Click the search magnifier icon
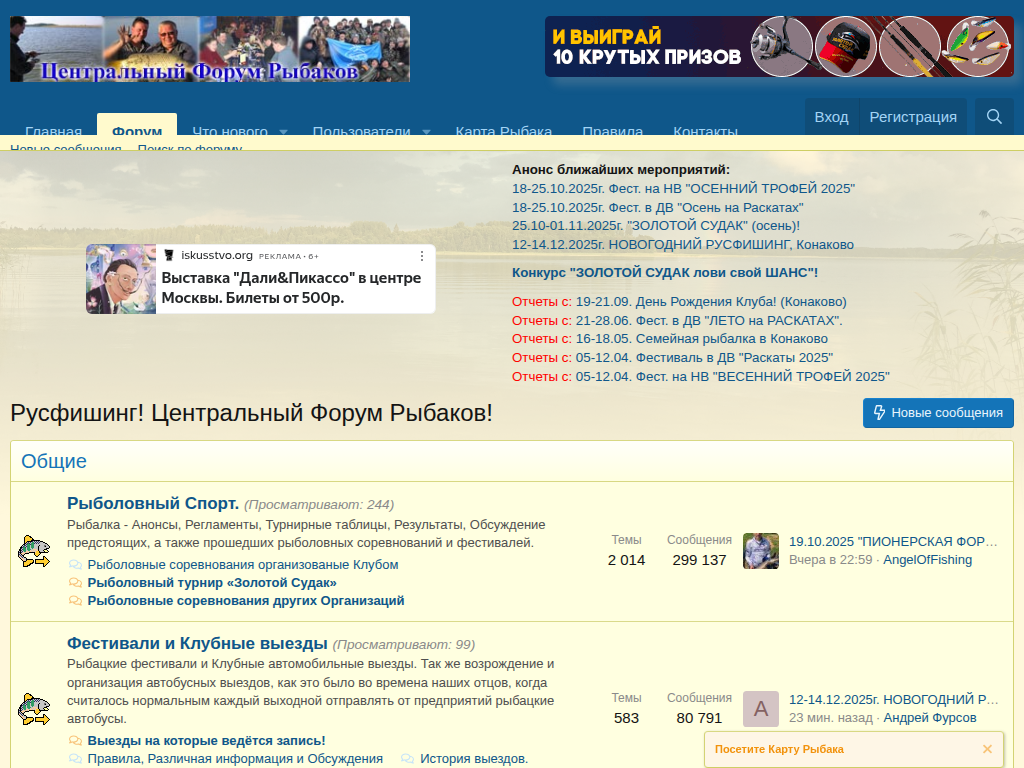The width and height of the screenshot is (1024, 768). pyautogui.click(x=994, y=117)
